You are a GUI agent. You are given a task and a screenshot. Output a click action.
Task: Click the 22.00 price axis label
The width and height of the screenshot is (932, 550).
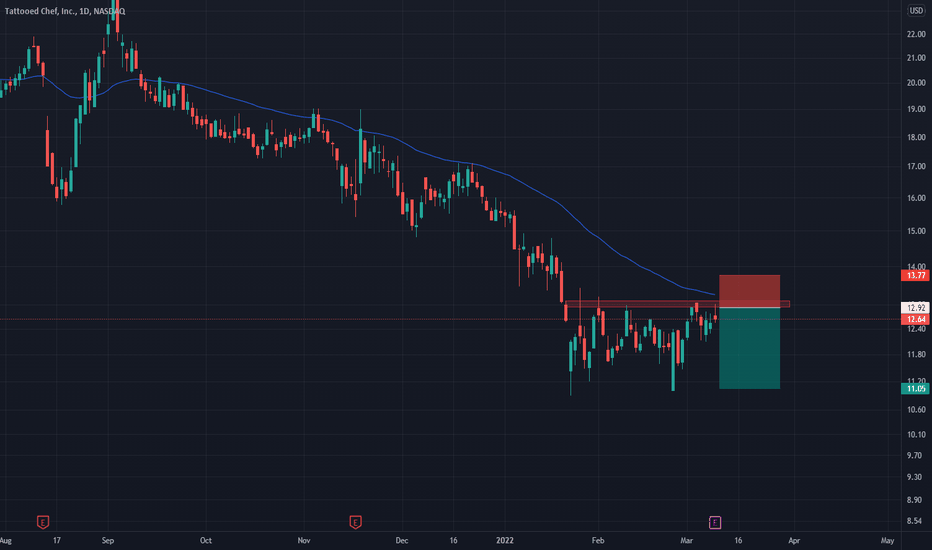click(916, 34)
